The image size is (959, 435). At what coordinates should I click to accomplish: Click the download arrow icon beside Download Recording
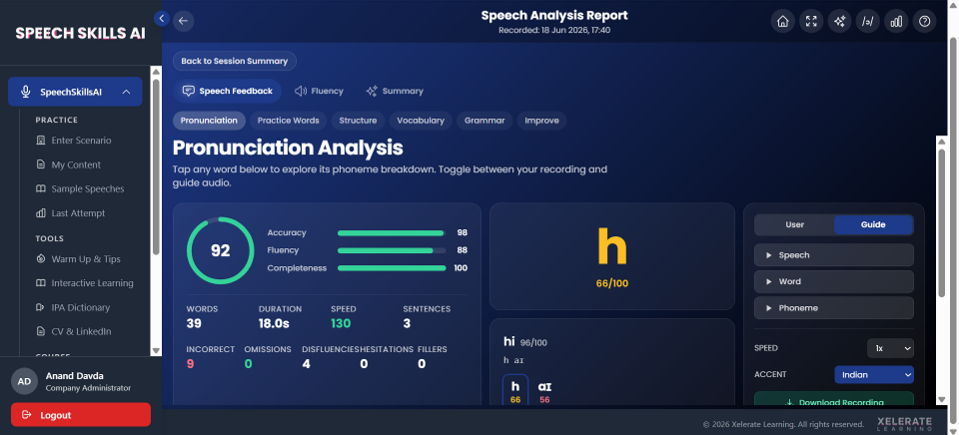(789, 403)
